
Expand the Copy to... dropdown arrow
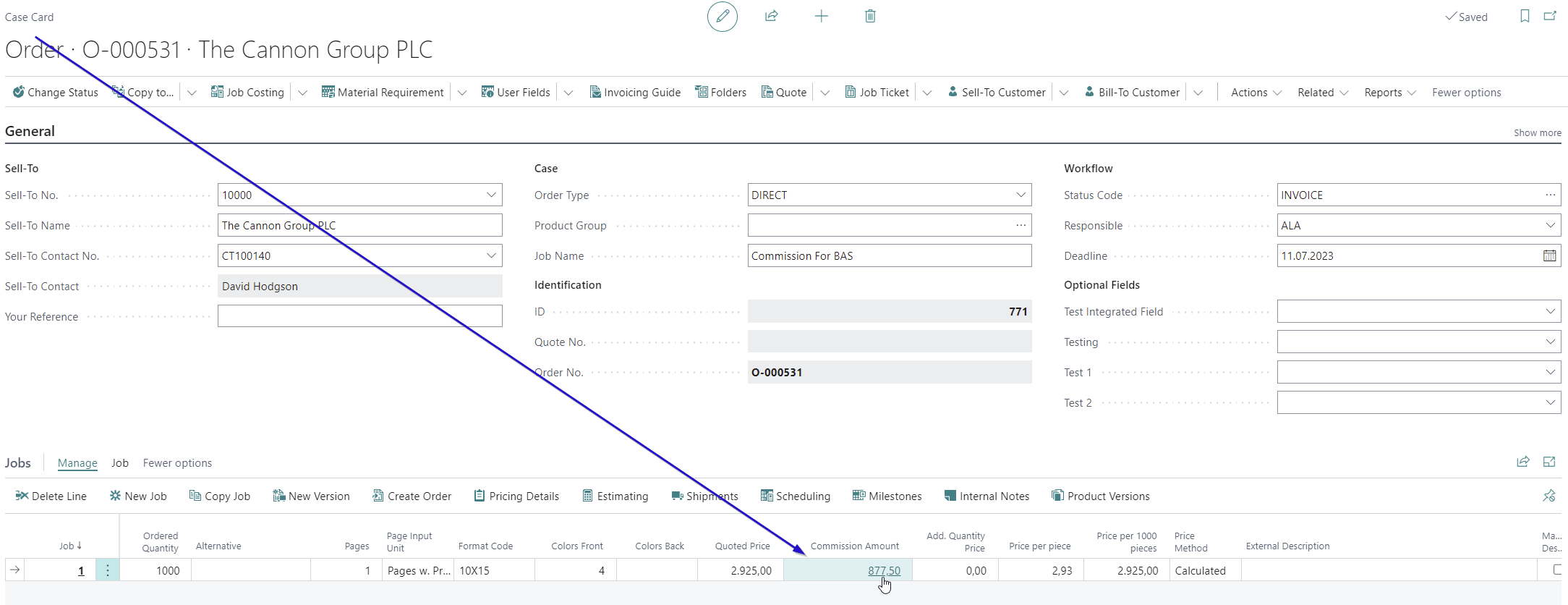192,93
